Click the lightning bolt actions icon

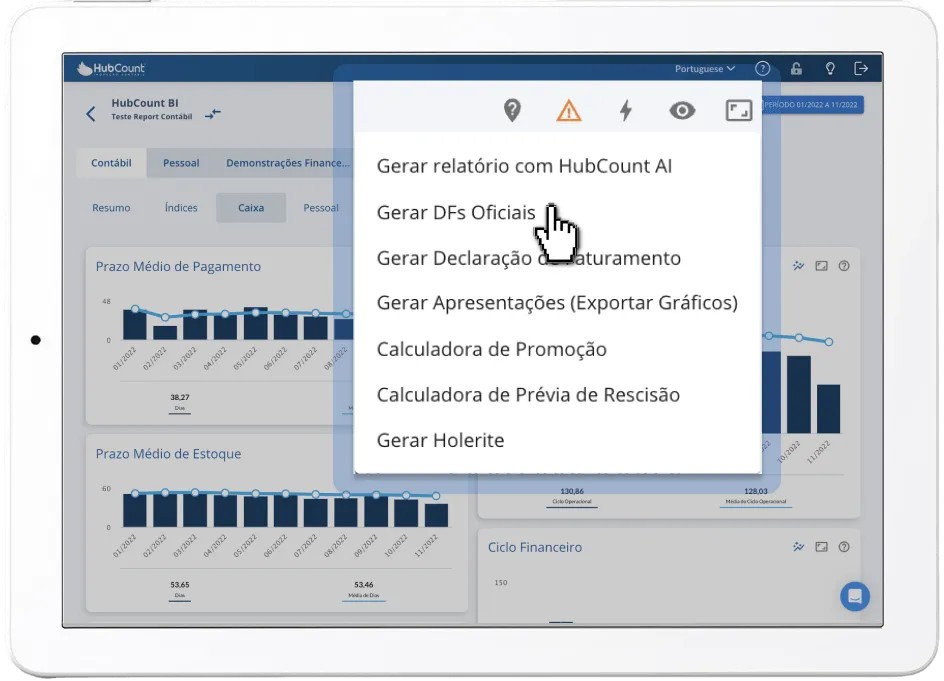click(x=626, y=111)
